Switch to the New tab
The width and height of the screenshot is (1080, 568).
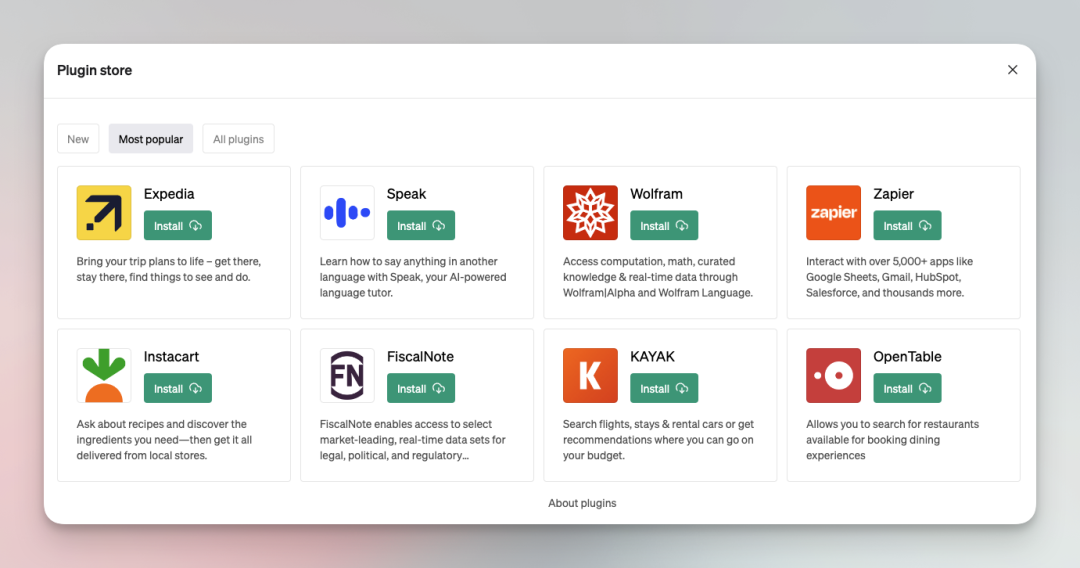click(78, 139)
